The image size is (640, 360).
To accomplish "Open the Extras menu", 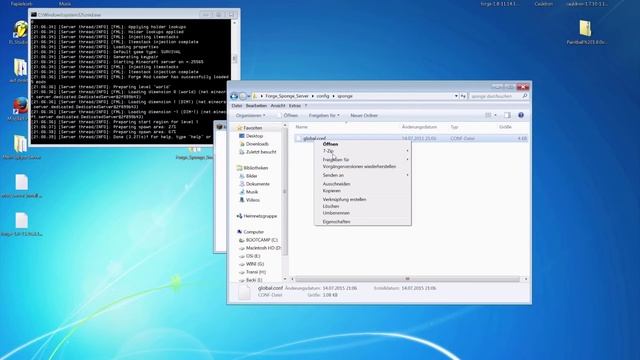I will (x=295, y=106).
